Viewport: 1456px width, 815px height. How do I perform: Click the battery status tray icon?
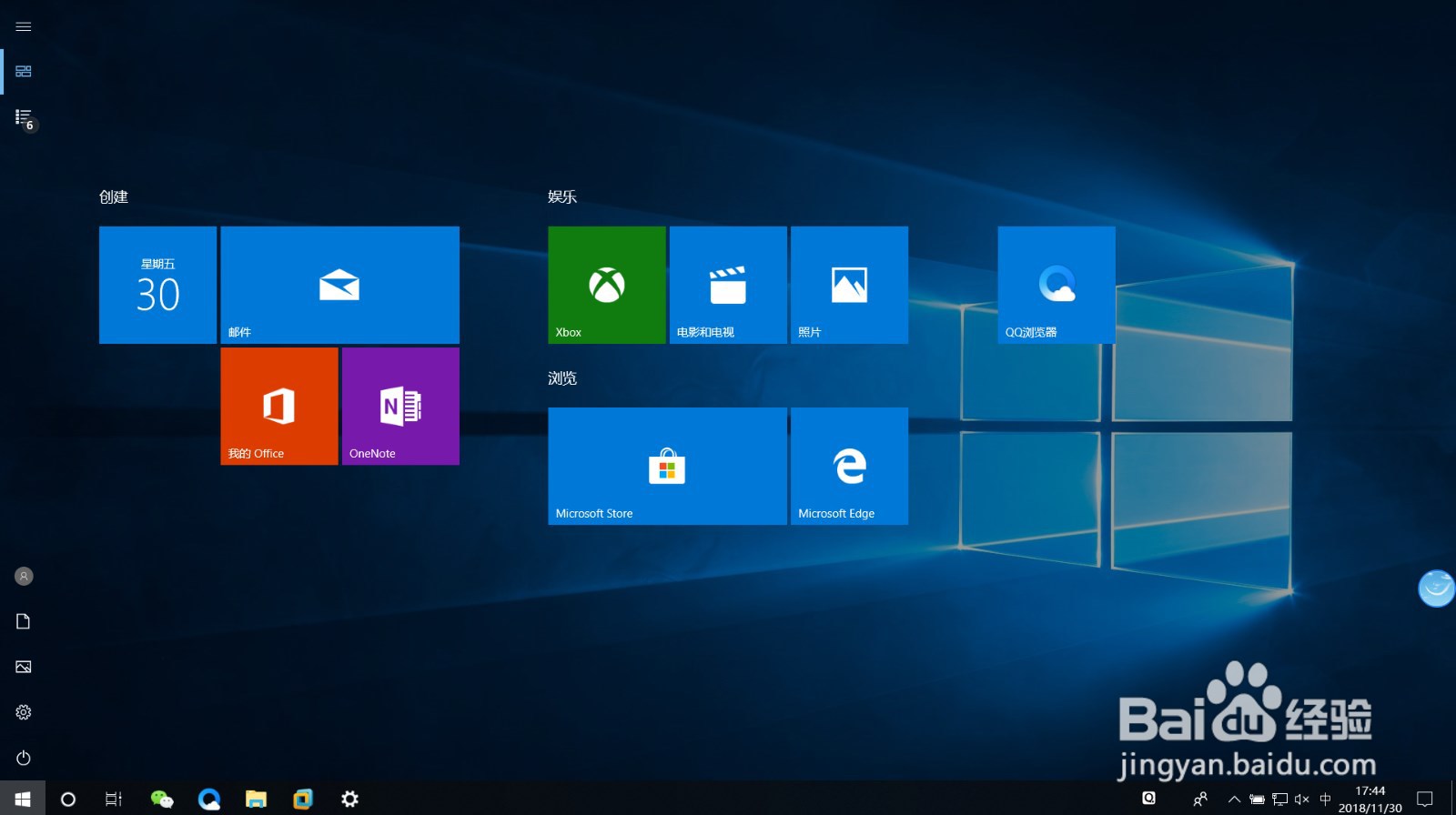point(1257,800)
